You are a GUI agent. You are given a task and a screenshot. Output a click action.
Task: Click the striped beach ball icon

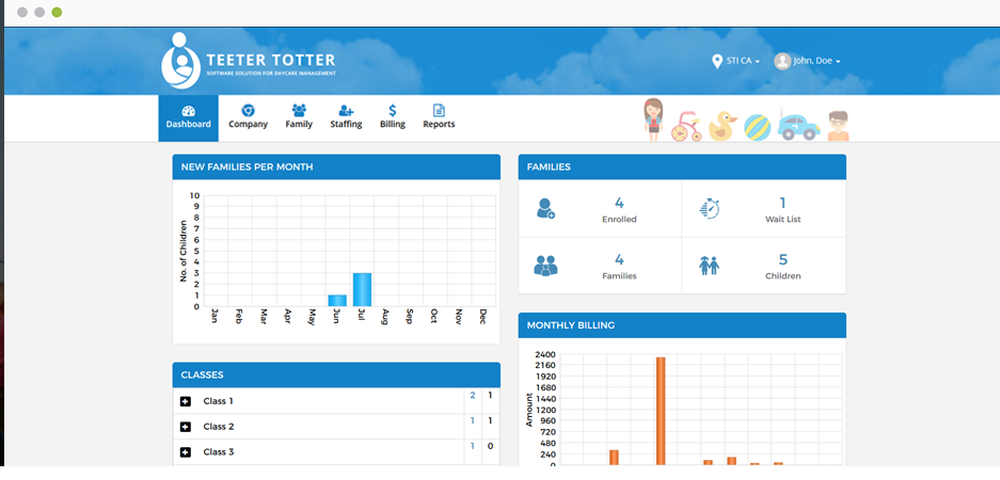(757, 127)
